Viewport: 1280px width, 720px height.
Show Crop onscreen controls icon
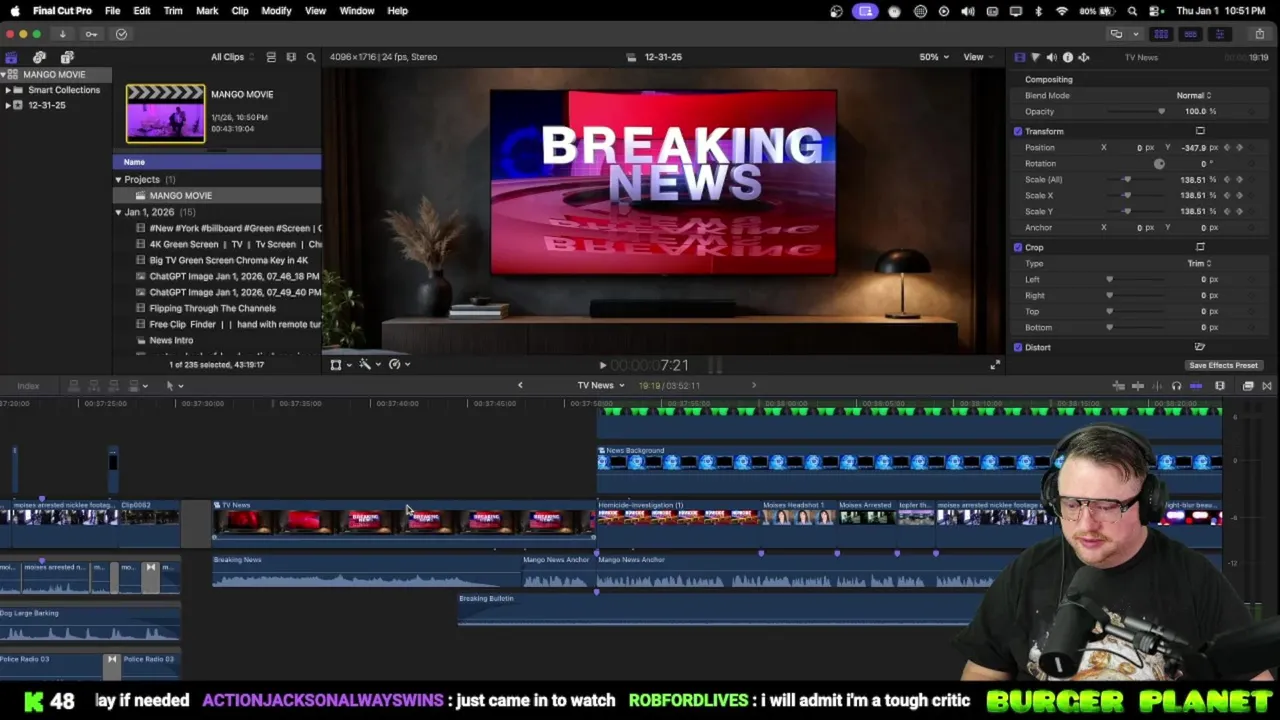pos(1200,247)
